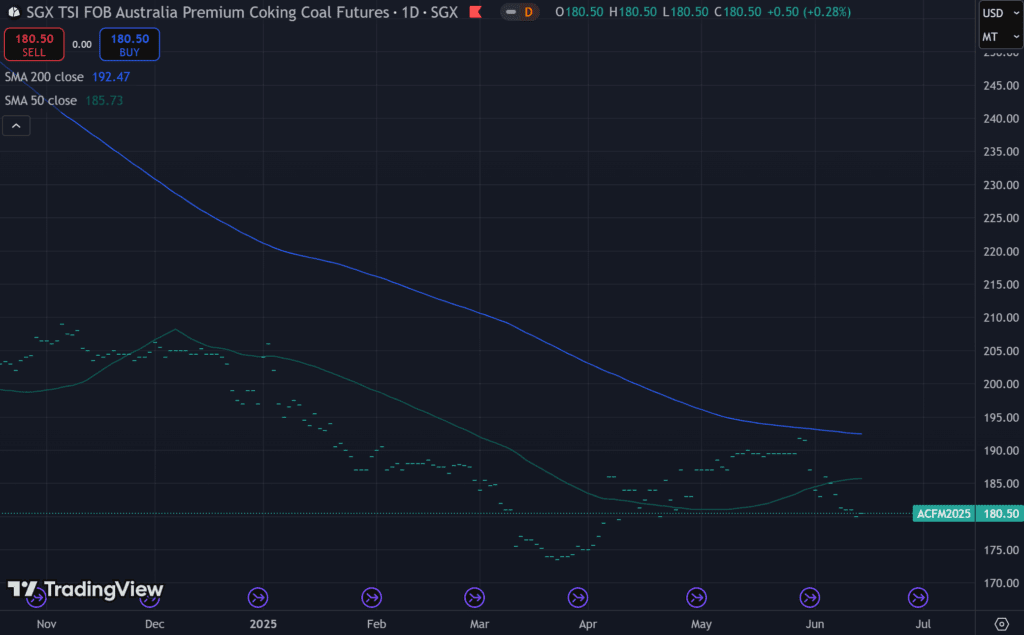Click the orange D data-status indicator
This screenshot has height=635, width=1024.
tap(528, 12)
